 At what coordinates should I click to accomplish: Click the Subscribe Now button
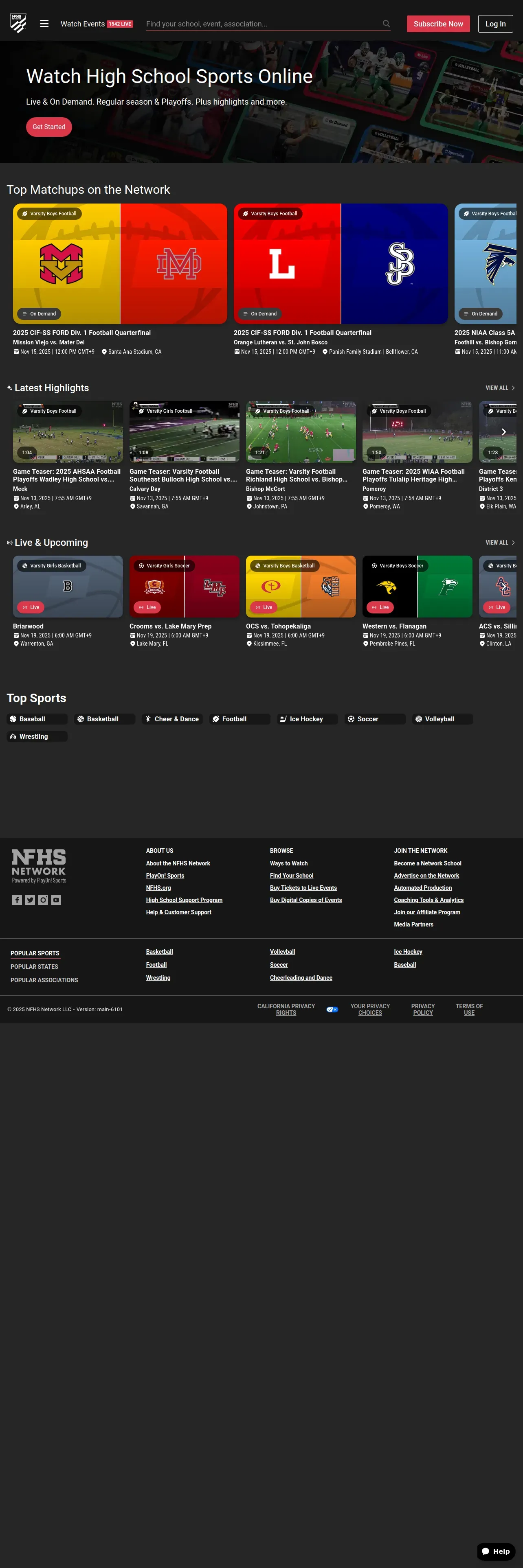pyautogui.click(x=438, y=24)
